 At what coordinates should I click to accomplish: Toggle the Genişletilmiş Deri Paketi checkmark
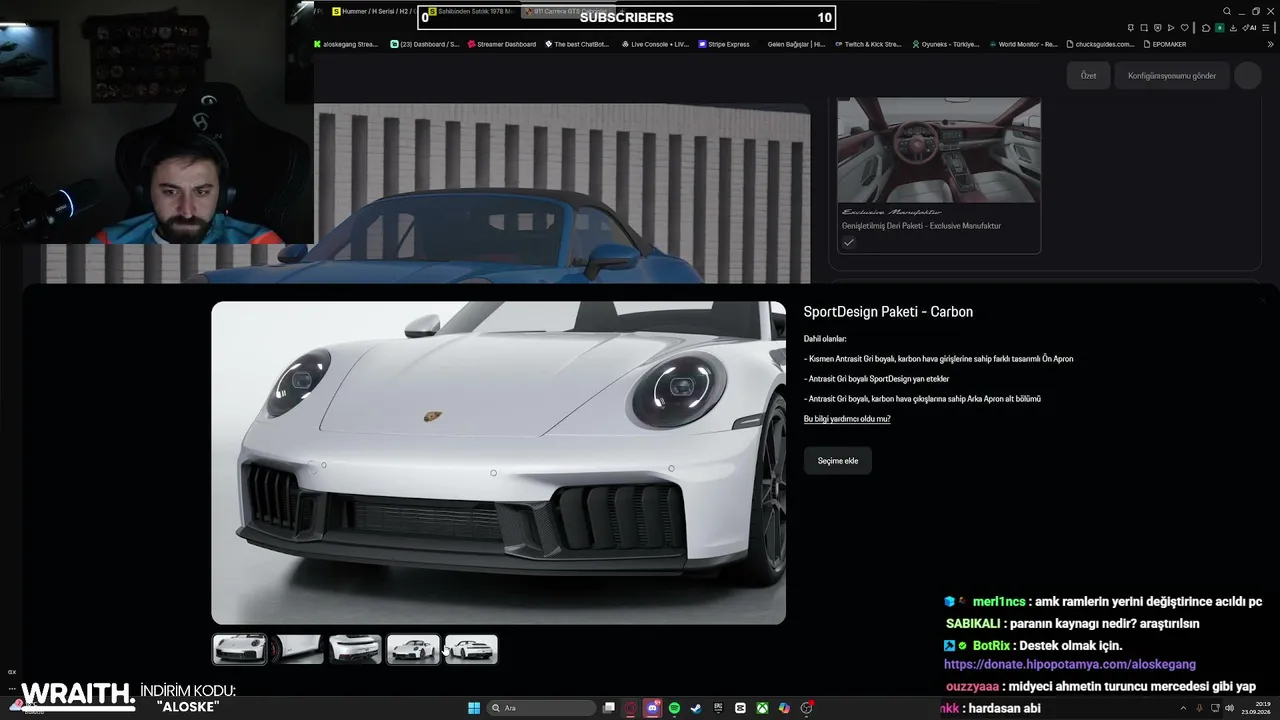pos(848,242)
